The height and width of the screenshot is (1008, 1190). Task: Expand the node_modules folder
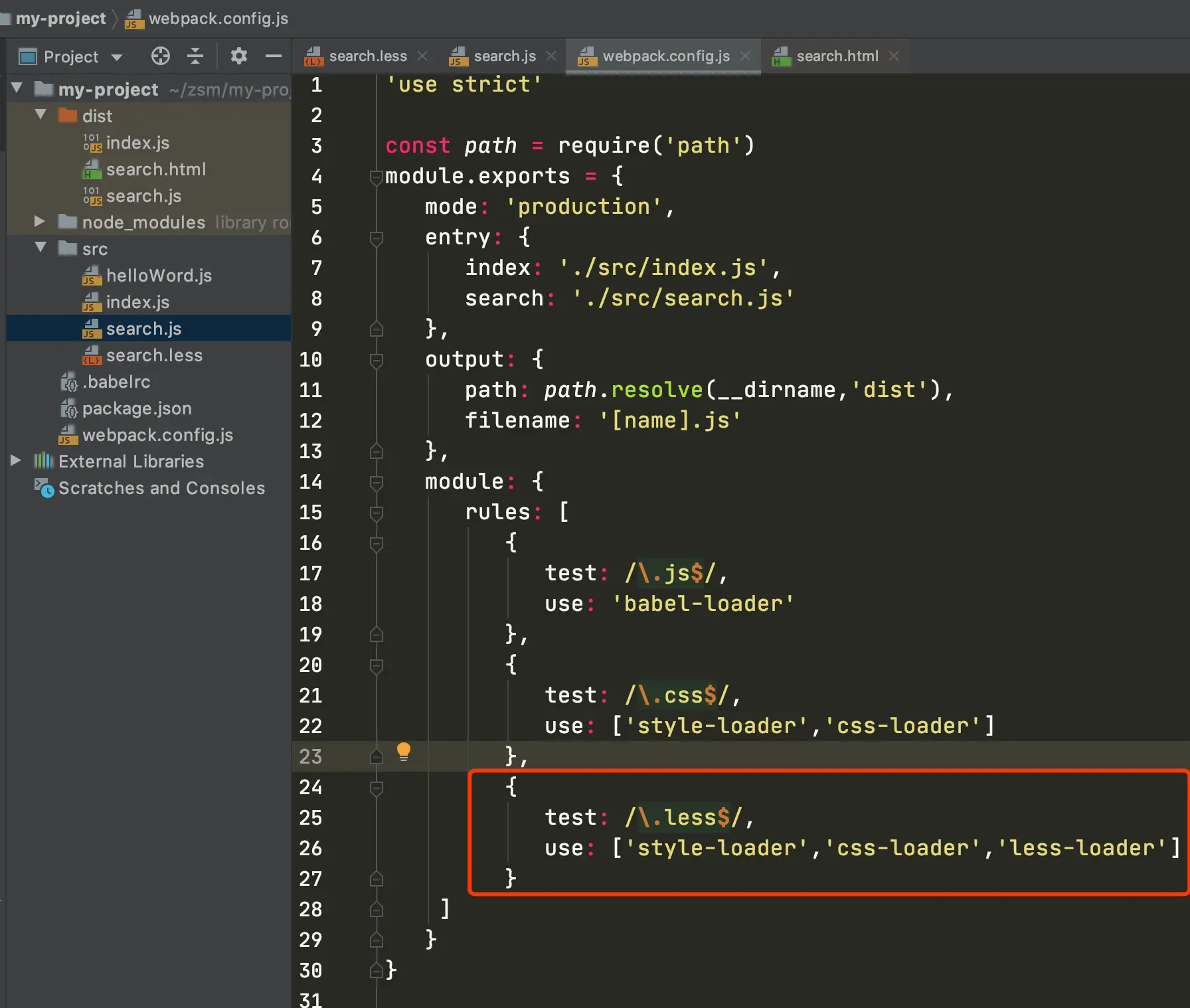[x=40, y=222]
